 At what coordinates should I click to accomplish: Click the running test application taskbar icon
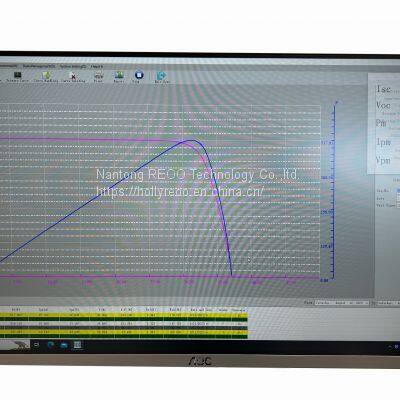[77, 344]
